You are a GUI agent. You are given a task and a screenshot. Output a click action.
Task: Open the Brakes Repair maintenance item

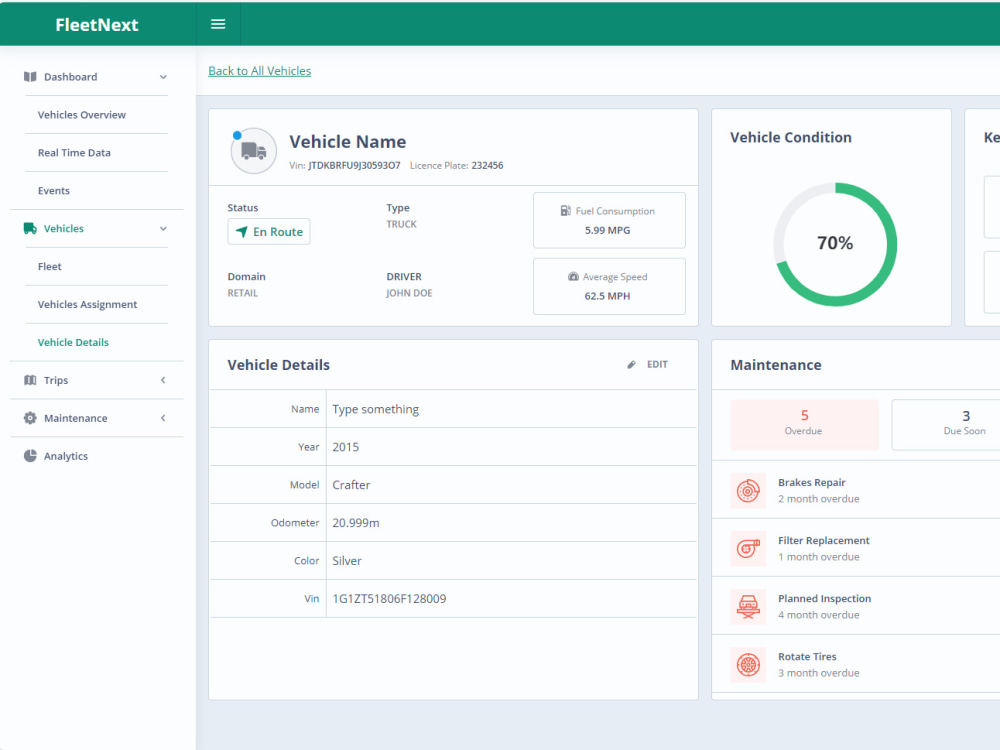click(856, 490)
